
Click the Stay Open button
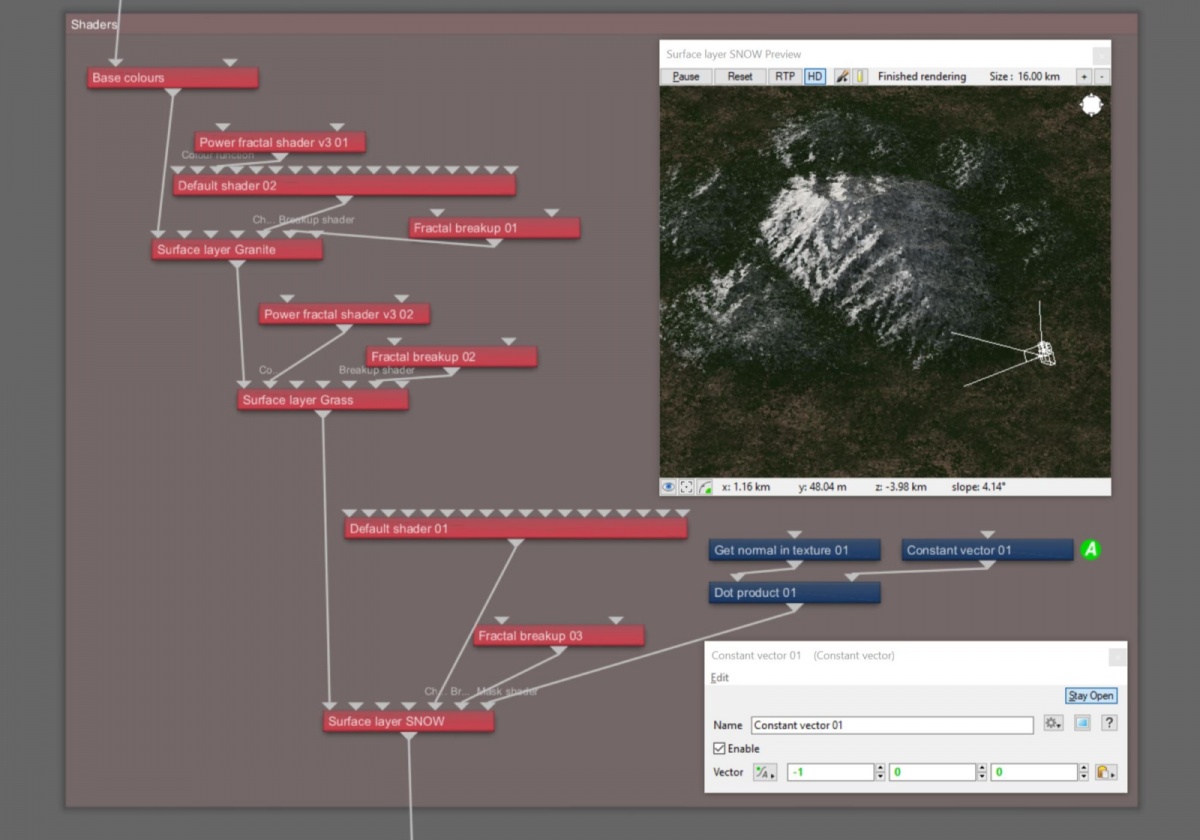1091,696
